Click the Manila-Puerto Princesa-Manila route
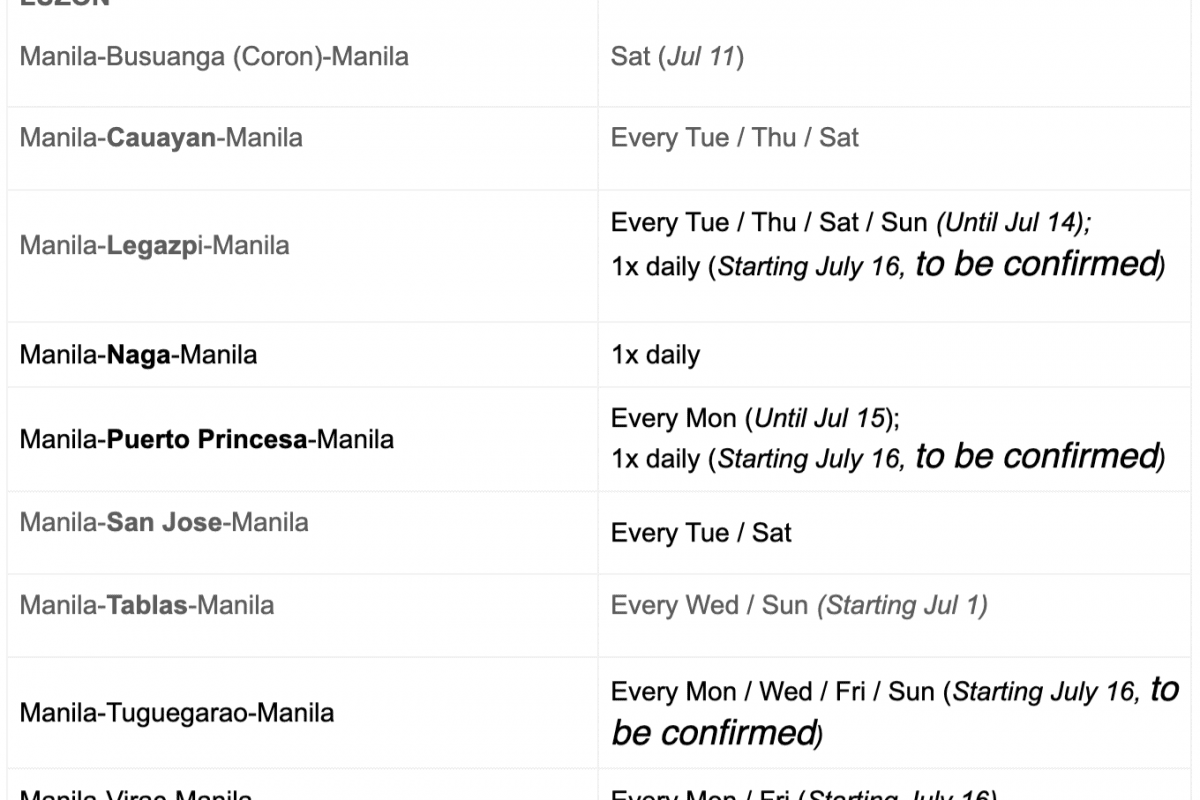The width and height of the screenshot is (1200, 800). 206,439
